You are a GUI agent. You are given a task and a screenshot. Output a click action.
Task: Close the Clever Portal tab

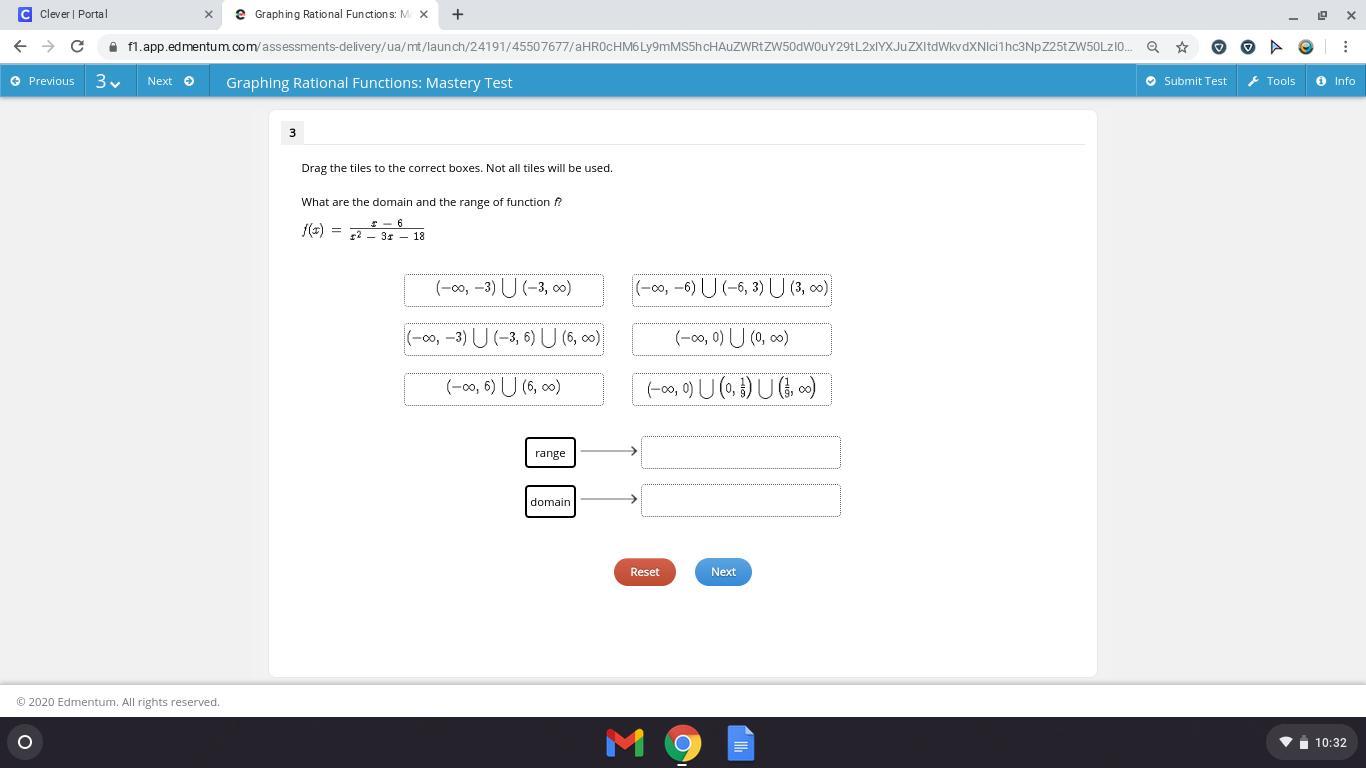tap(209, 14)
